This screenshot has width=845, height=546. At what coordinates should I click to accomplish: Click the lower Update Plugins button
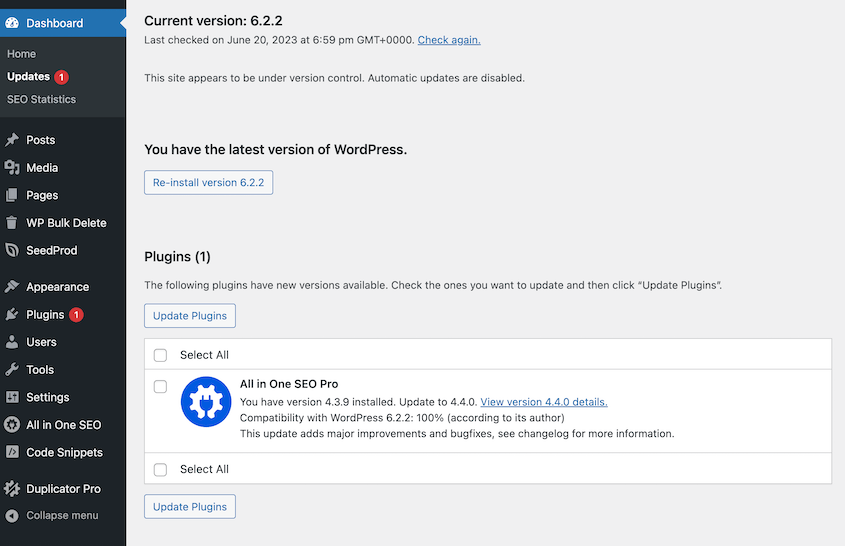[190, 507]
